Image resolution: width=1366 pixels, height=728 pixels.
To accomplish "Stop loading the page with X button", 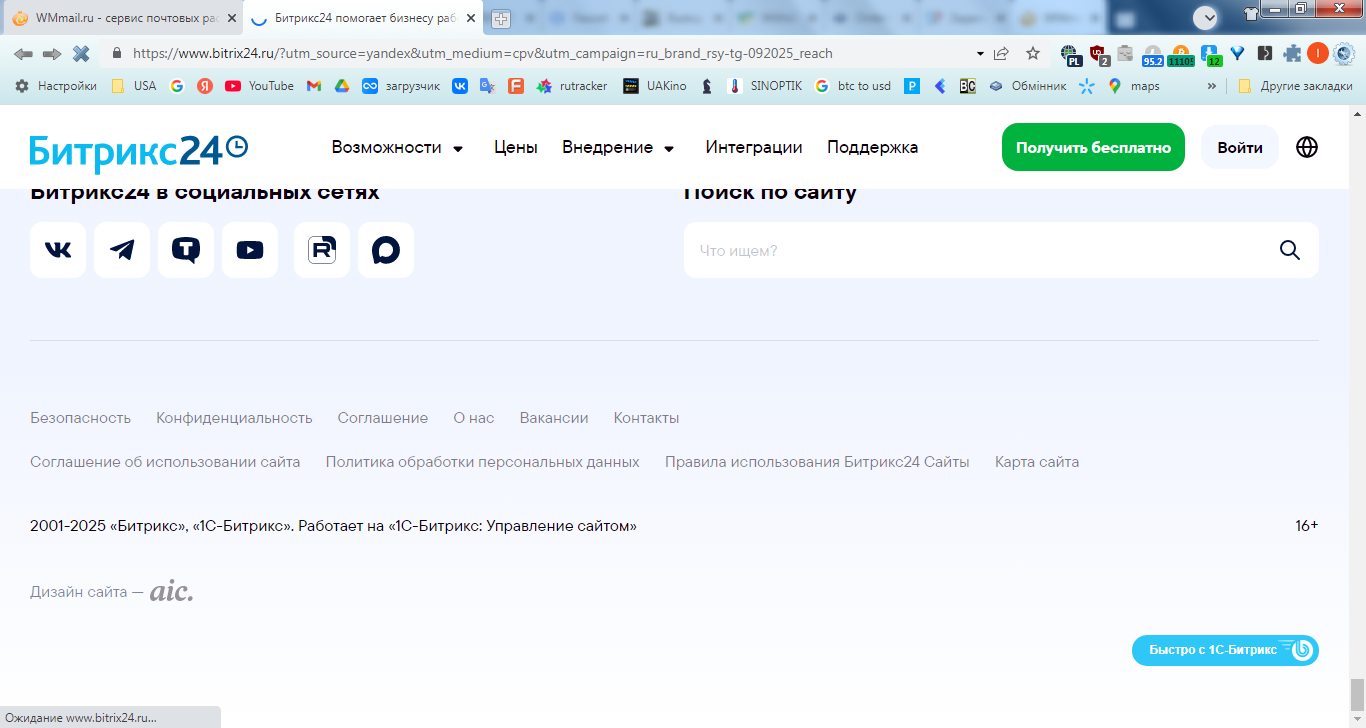I will 81,53.
